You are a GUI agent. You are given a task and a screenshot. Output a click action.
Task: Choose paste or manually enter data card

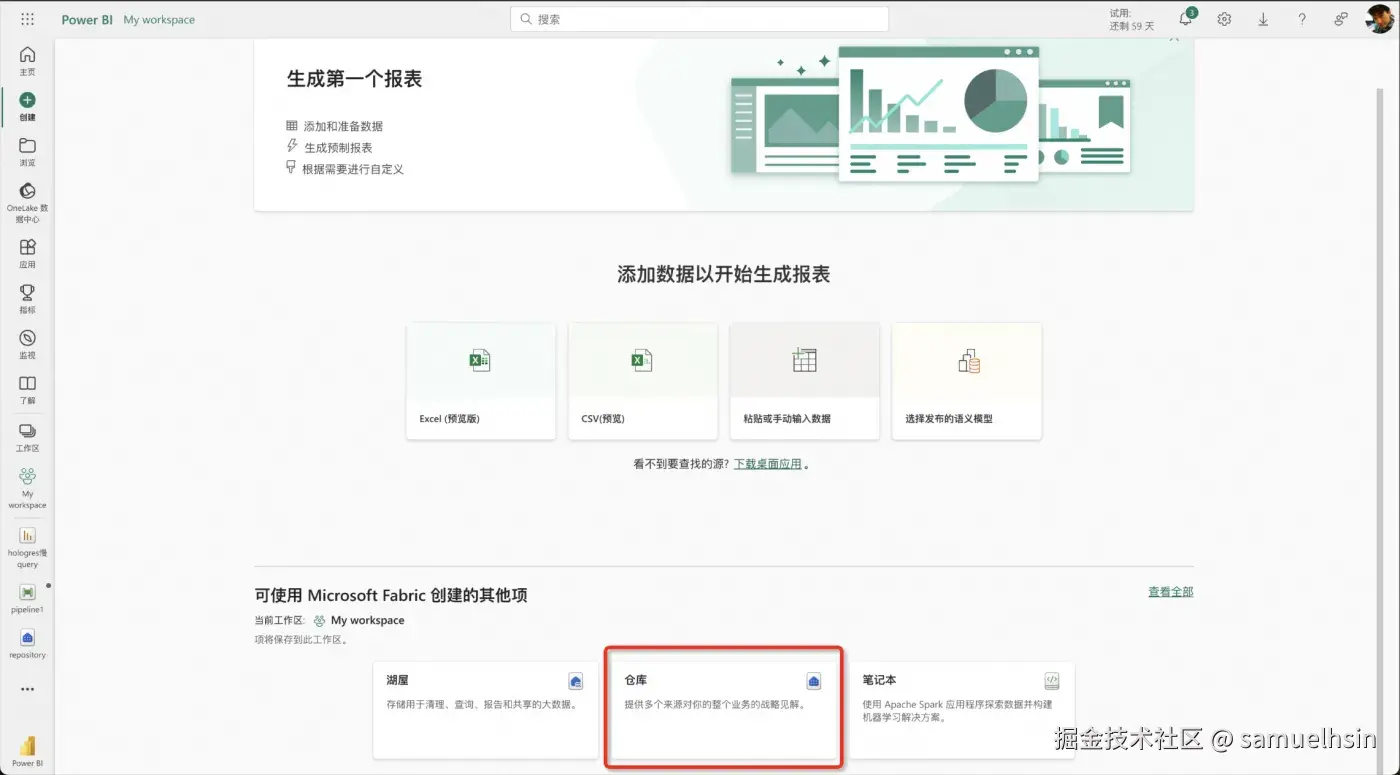805,381
